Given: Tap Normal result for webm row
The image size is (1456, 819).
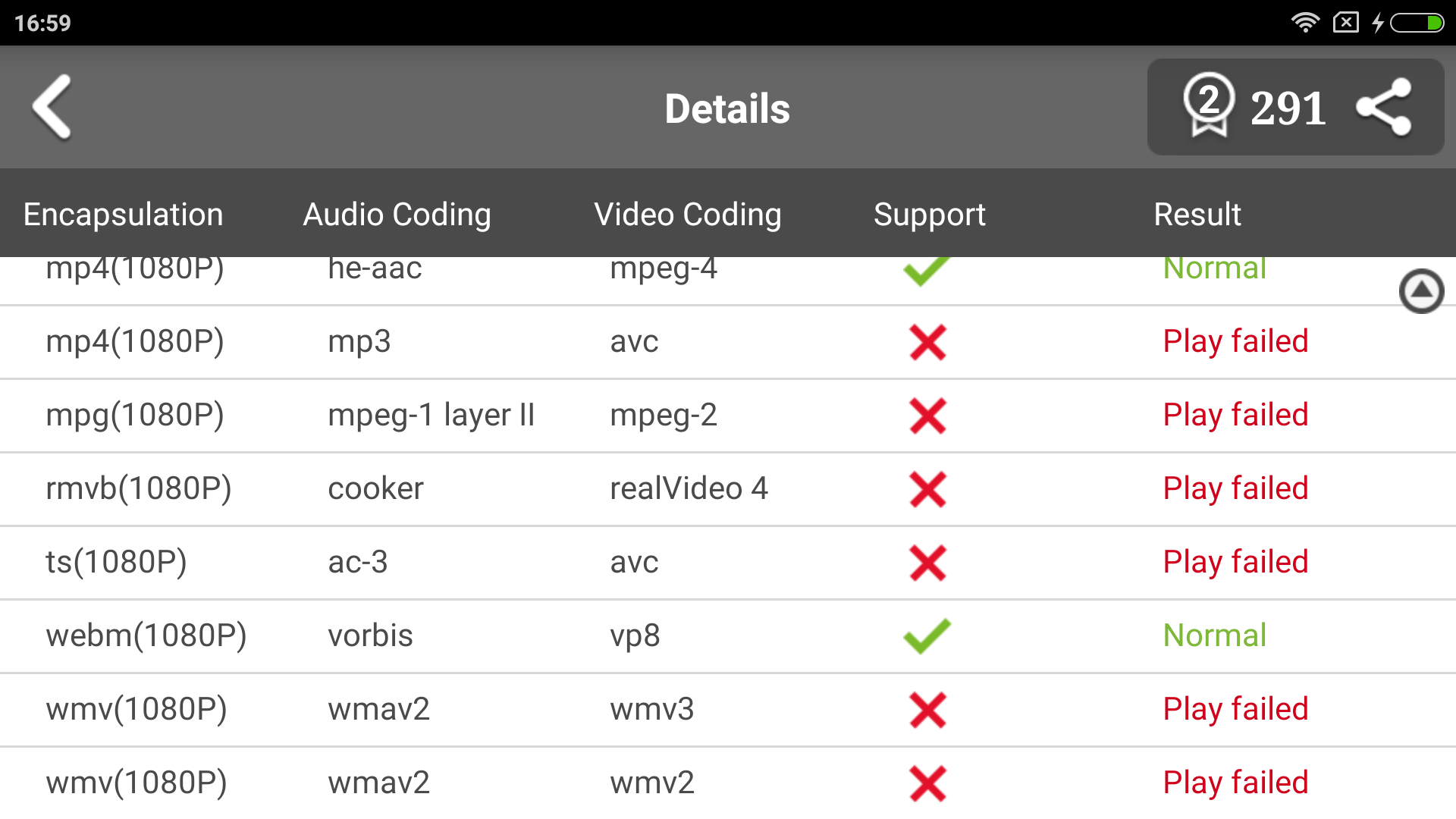Looking at the screenshot, I should point(1214,635).
